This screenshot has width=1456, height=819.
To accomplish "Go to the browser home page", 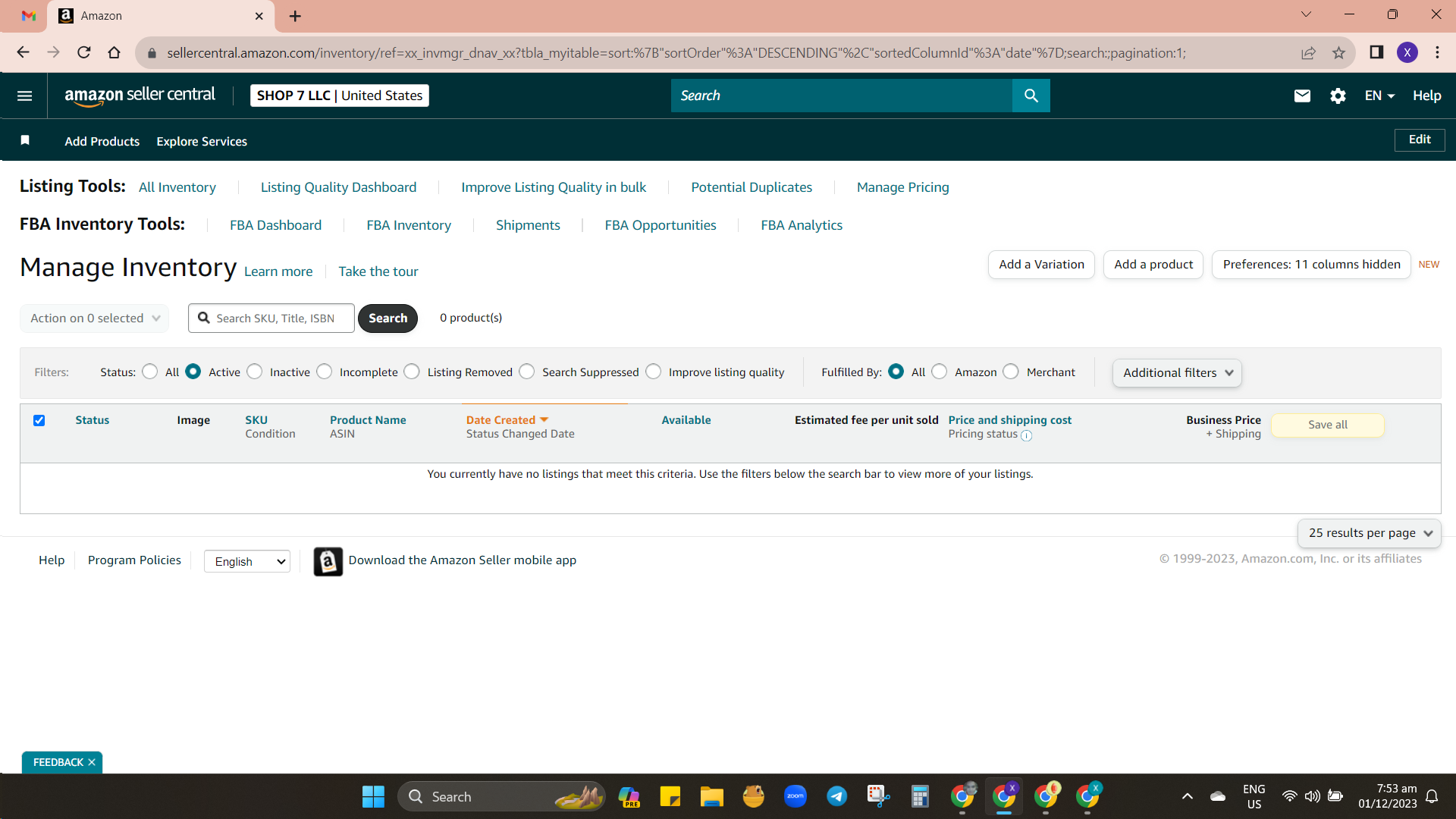I will pyautogui.click(x=114, y=52).
